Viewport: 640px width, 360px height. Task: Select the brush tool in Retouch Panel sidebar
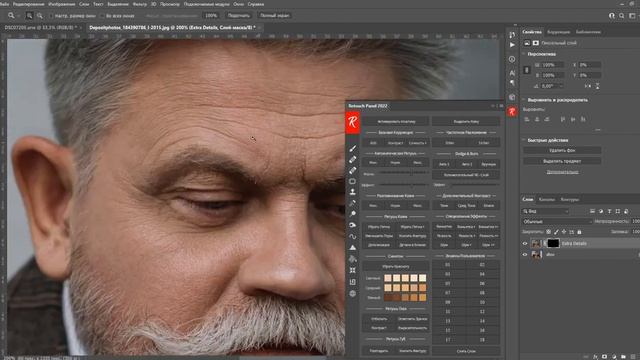click(353, 149)
